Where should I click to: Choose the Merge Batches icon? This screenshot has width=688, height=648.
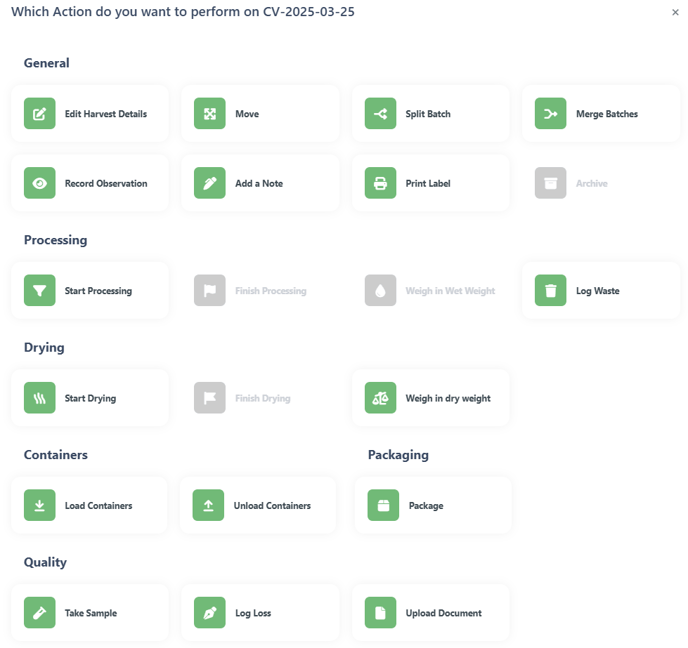pyautogui.click(x=551, y=114)
